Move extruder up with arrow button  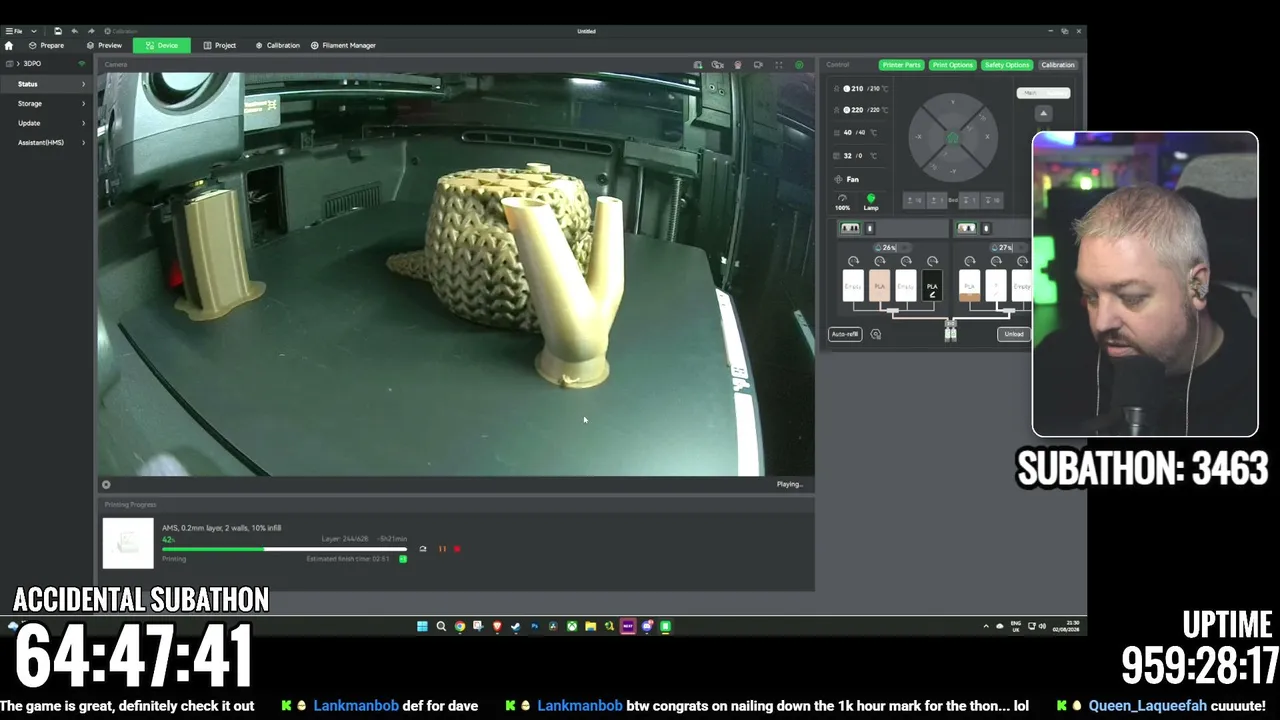(x=1043, y=113)
